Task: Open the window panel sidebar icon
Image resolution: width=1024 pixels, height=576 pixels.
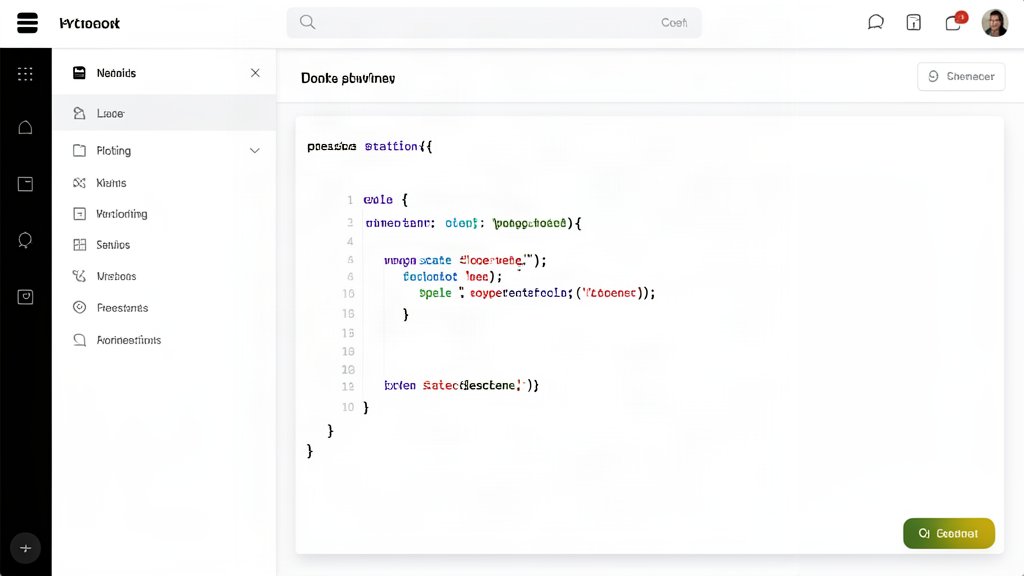Action: 25,184
